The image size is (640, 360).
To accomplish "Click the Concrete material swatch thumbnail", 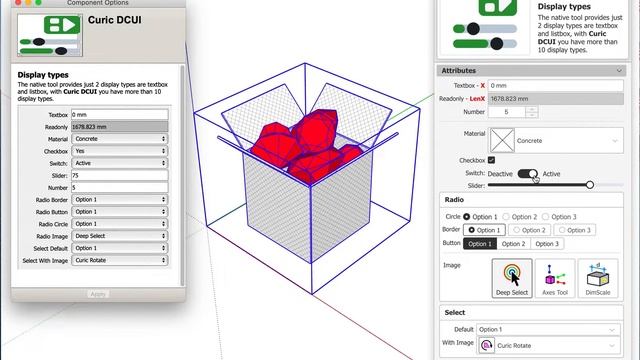I will (x=502, y=140).
